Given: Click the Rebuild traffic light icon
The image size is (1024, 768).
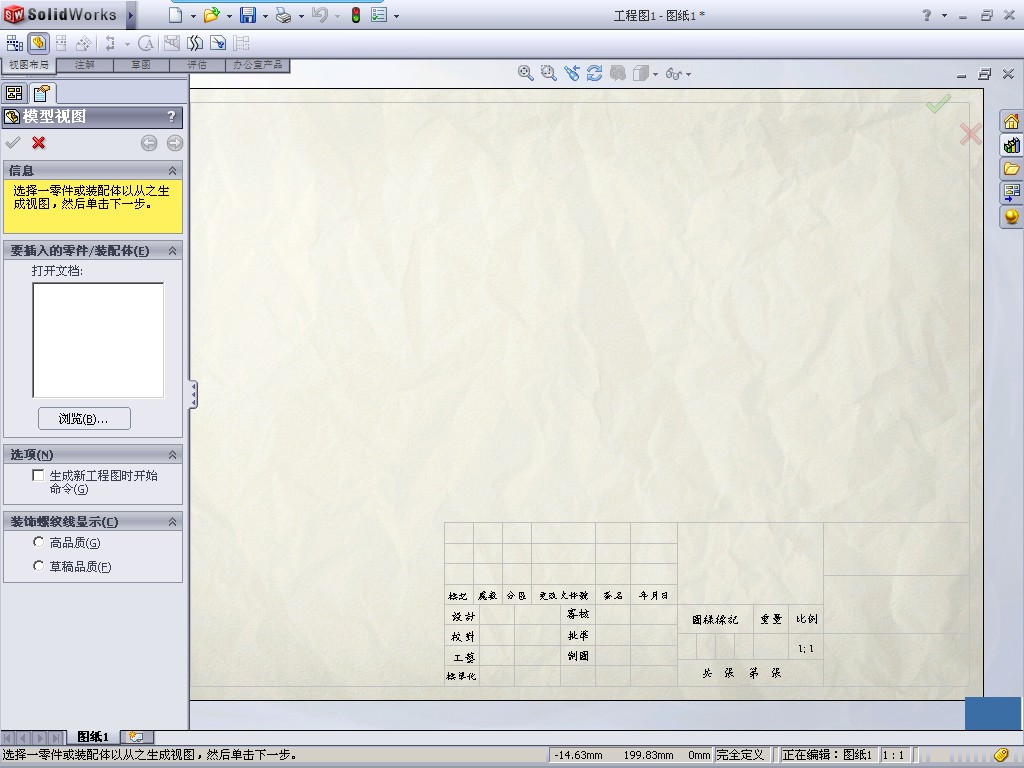Looking at the screenshot, I should pyautogui.click(x=356, y=15).
